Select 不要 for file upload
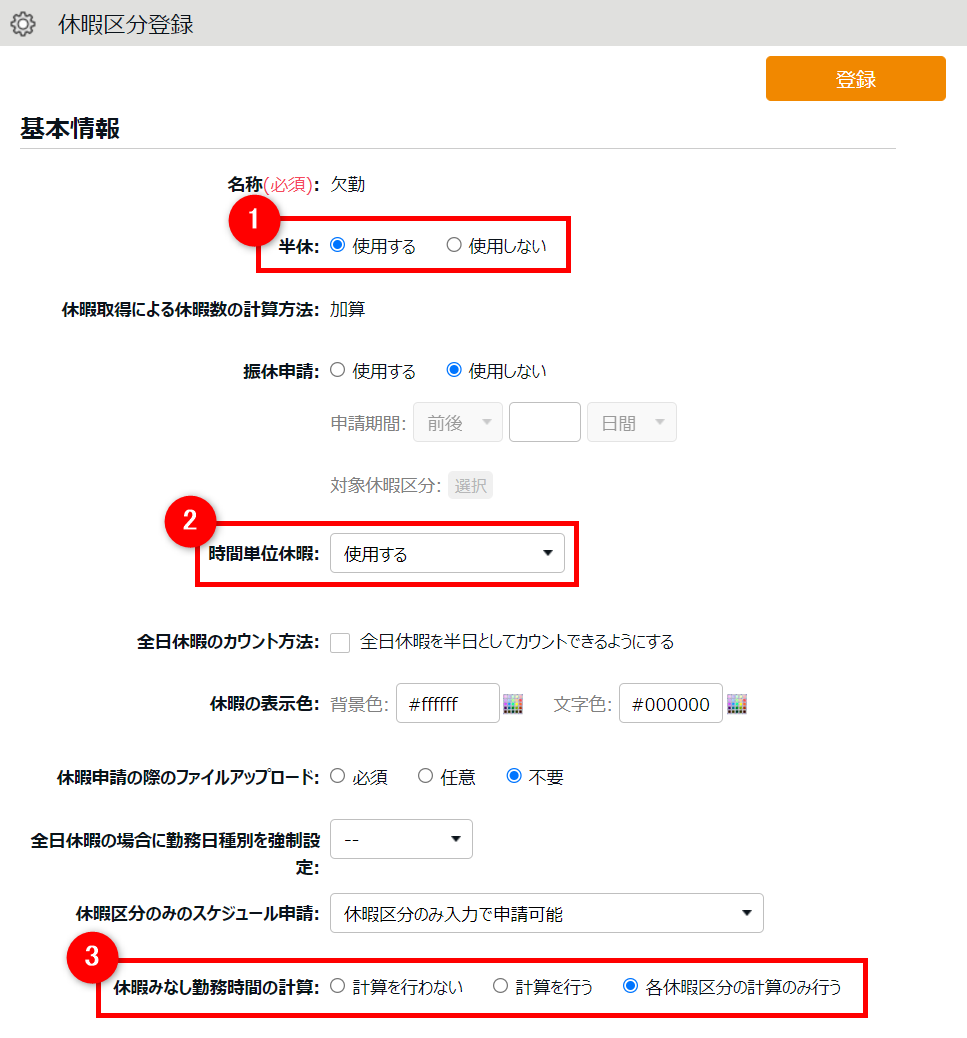Image resolution: width=967 pixels, height=1038 pixels. [x=514, y=776]
